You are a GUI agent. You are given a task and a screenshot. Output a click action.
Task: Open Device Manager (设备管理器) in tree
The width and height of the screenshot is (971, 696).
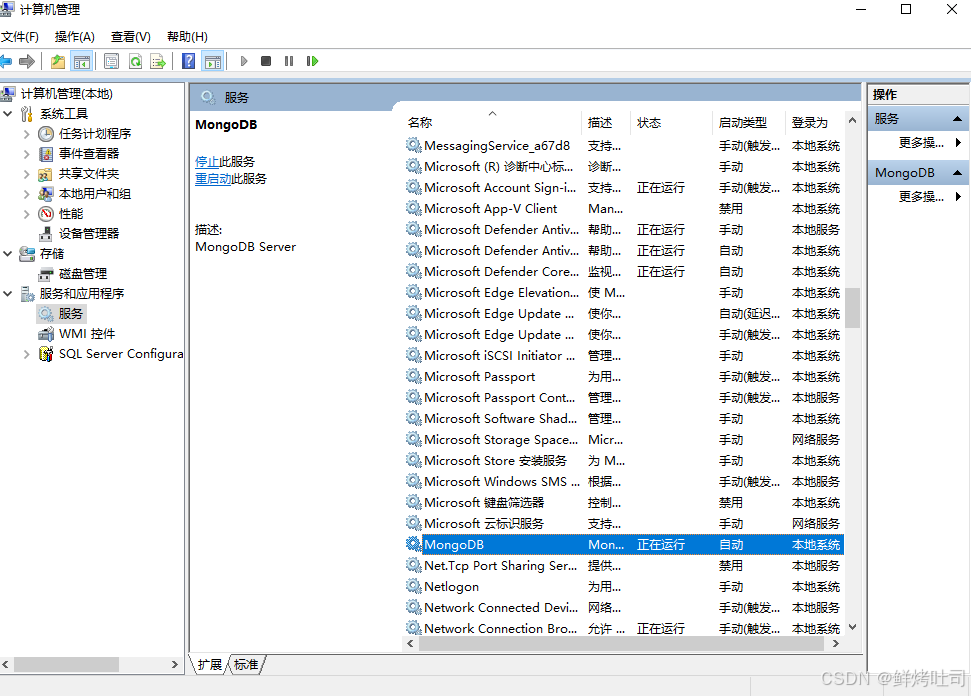tap(89, 233)
